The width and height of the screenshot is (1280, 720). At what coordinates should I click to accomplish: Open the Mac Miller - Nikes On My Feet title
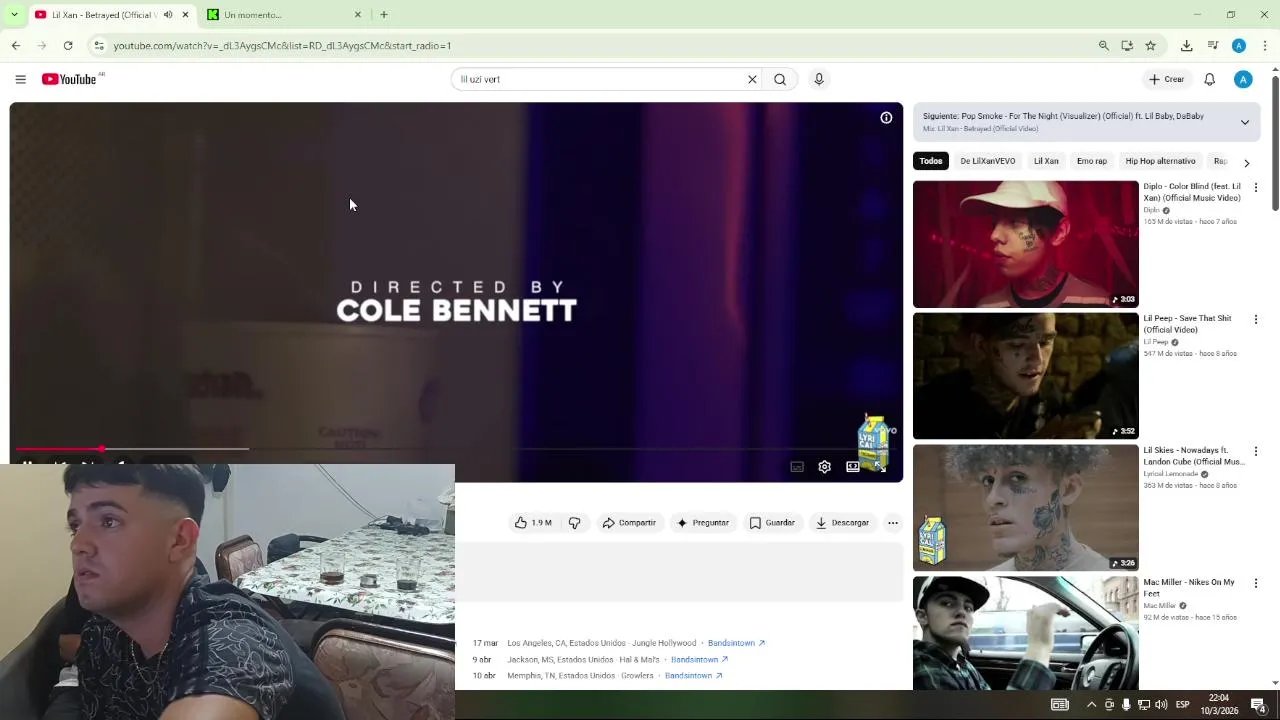point(1189,588)
